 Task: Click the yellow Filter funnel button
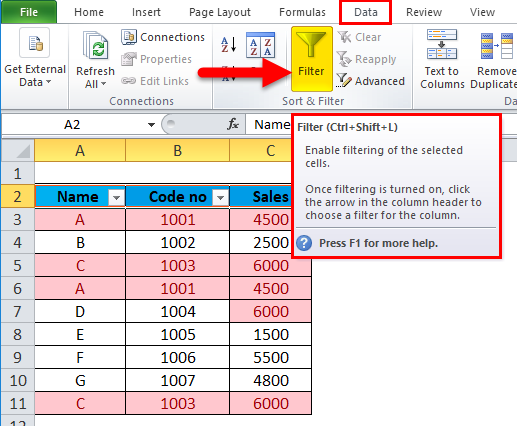click(312, 59)
